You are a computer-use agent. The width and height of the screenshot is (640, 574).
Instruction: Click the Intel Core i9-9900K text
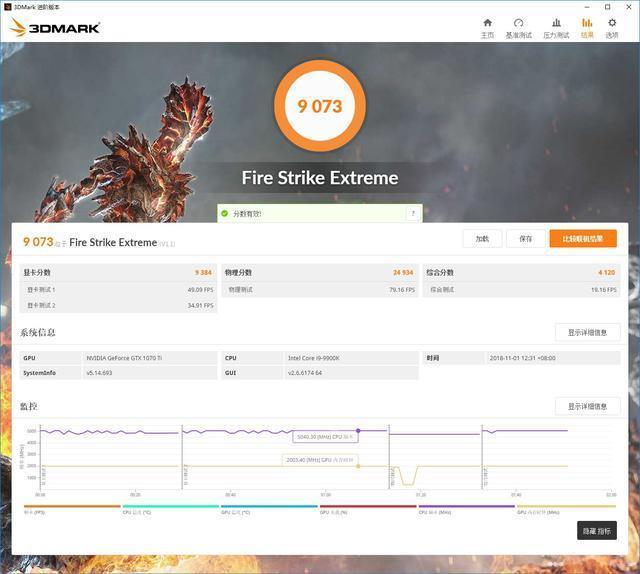(x=313, y=358)
